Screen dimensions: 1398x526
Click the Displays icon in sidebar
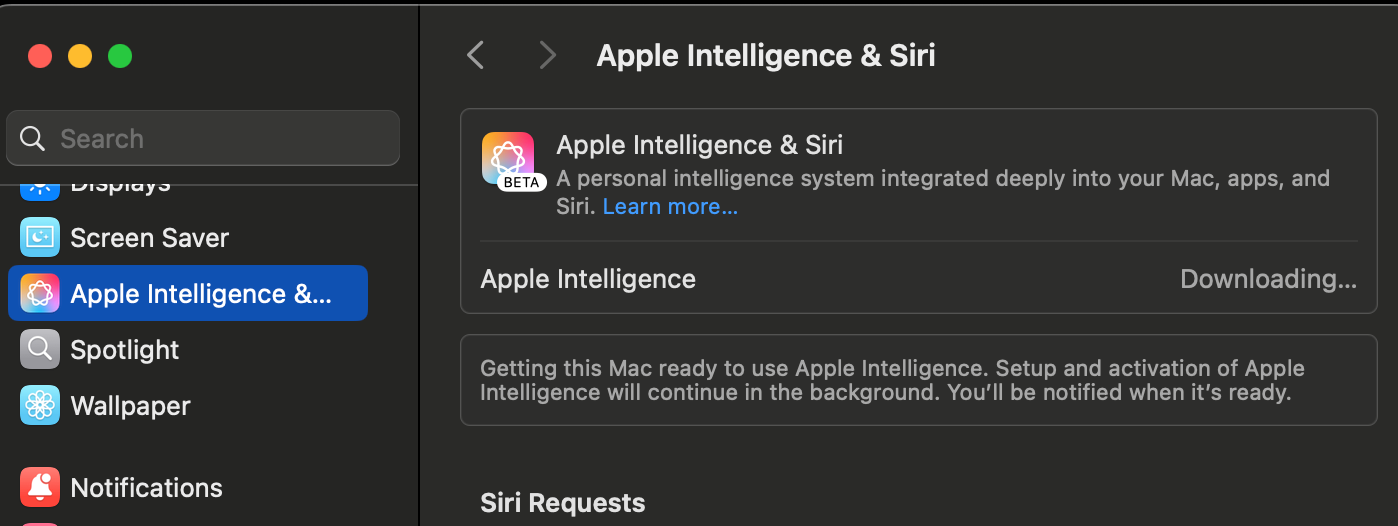[x=40, y=187]
